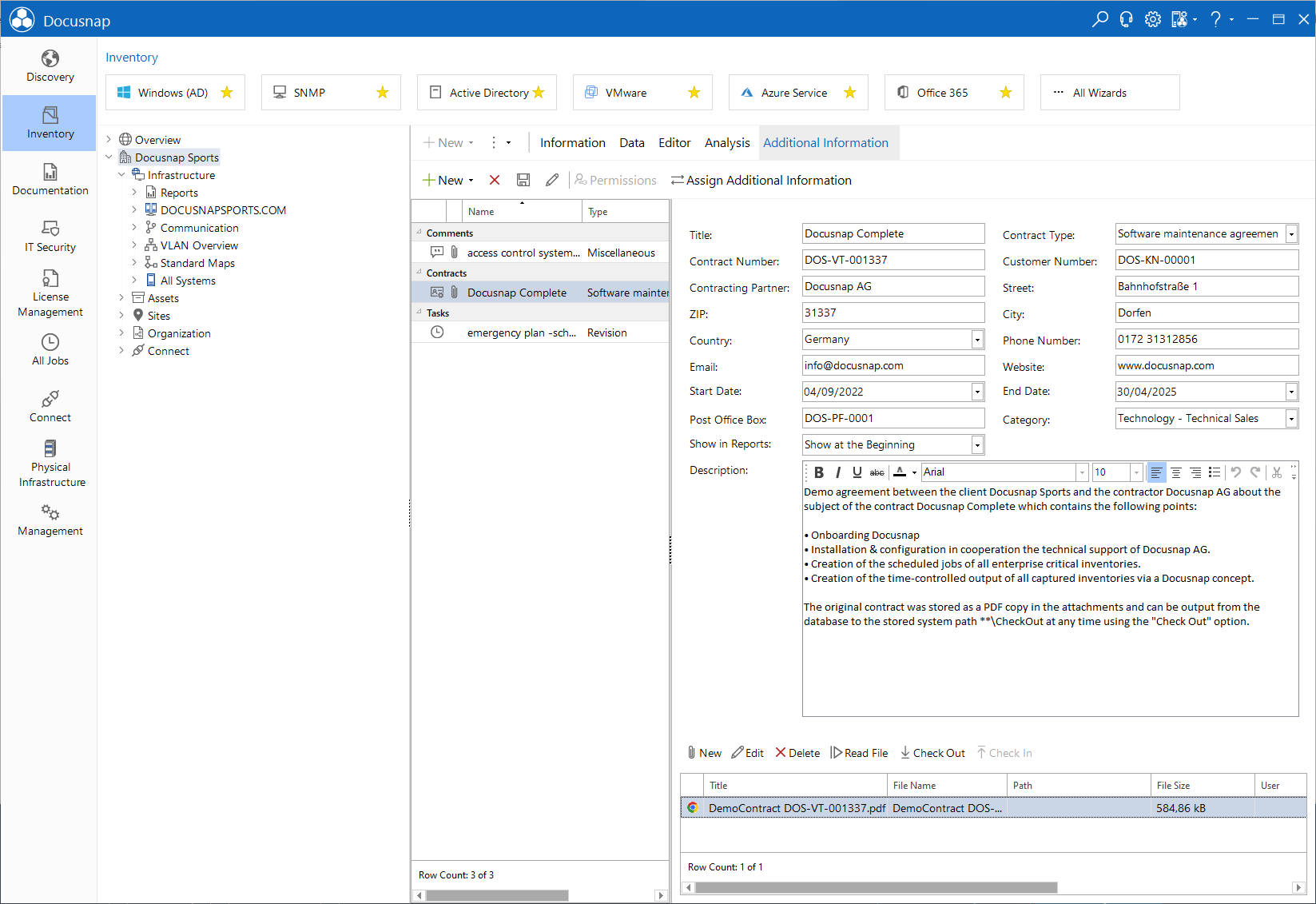This screenshot has width=1316, height=904.
Task: Switch to the Analysis tab
Action: (727, 142)
